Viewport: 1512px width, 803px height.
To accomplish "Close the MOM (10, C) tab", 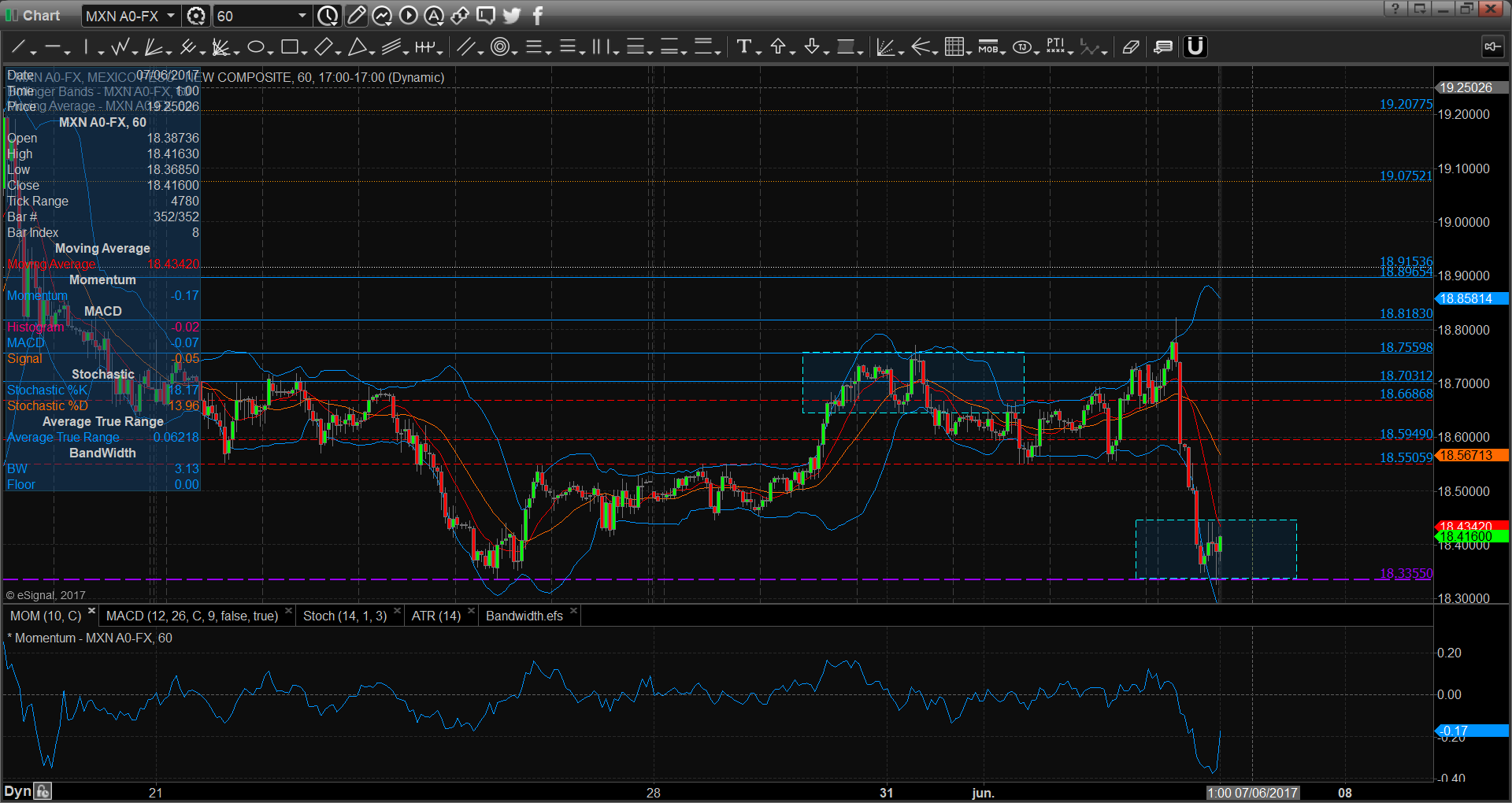I will point(91,611).
